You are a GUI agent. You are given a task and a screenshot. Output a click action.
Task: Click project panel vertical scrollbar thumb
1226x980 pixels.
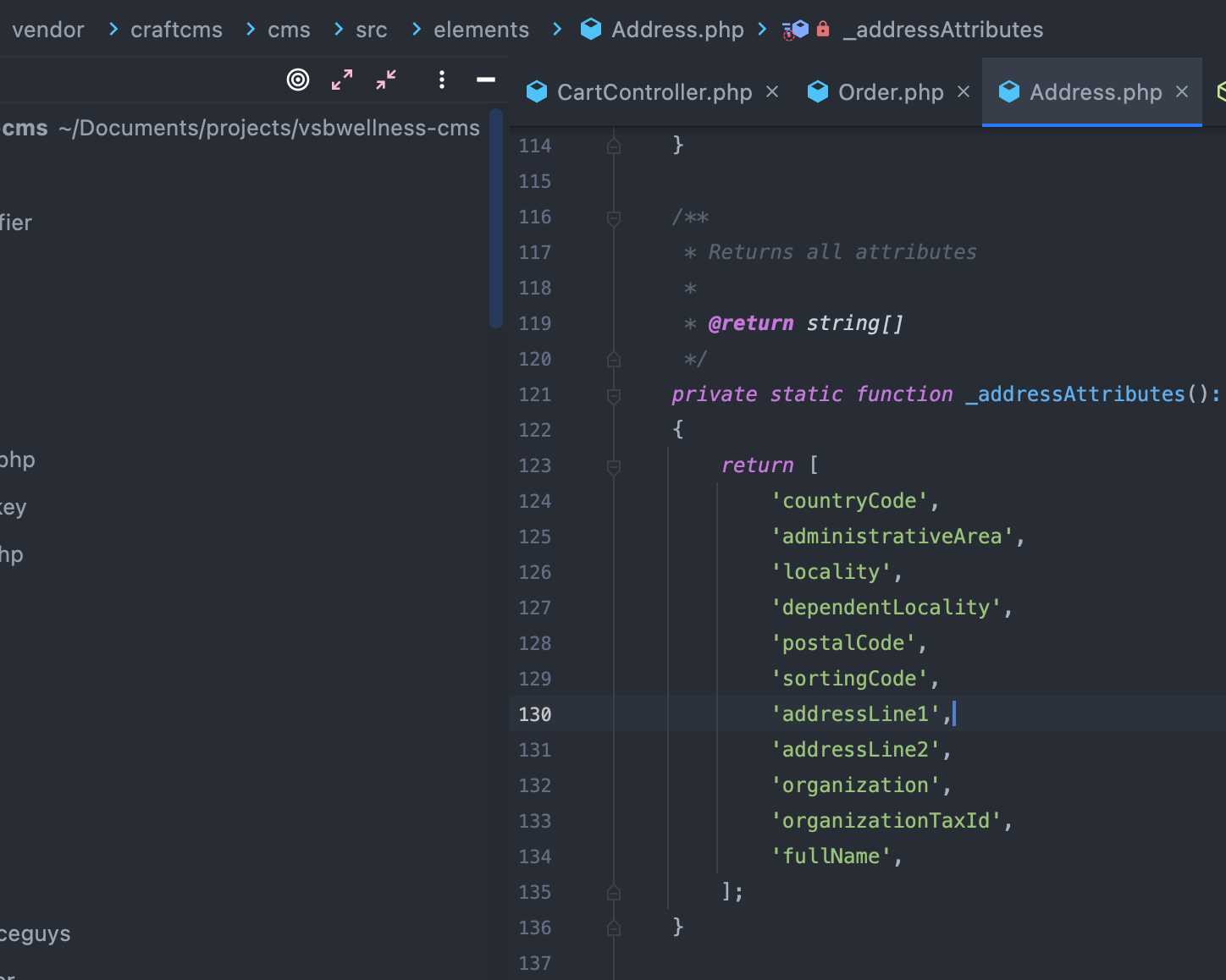pos(496,218)
